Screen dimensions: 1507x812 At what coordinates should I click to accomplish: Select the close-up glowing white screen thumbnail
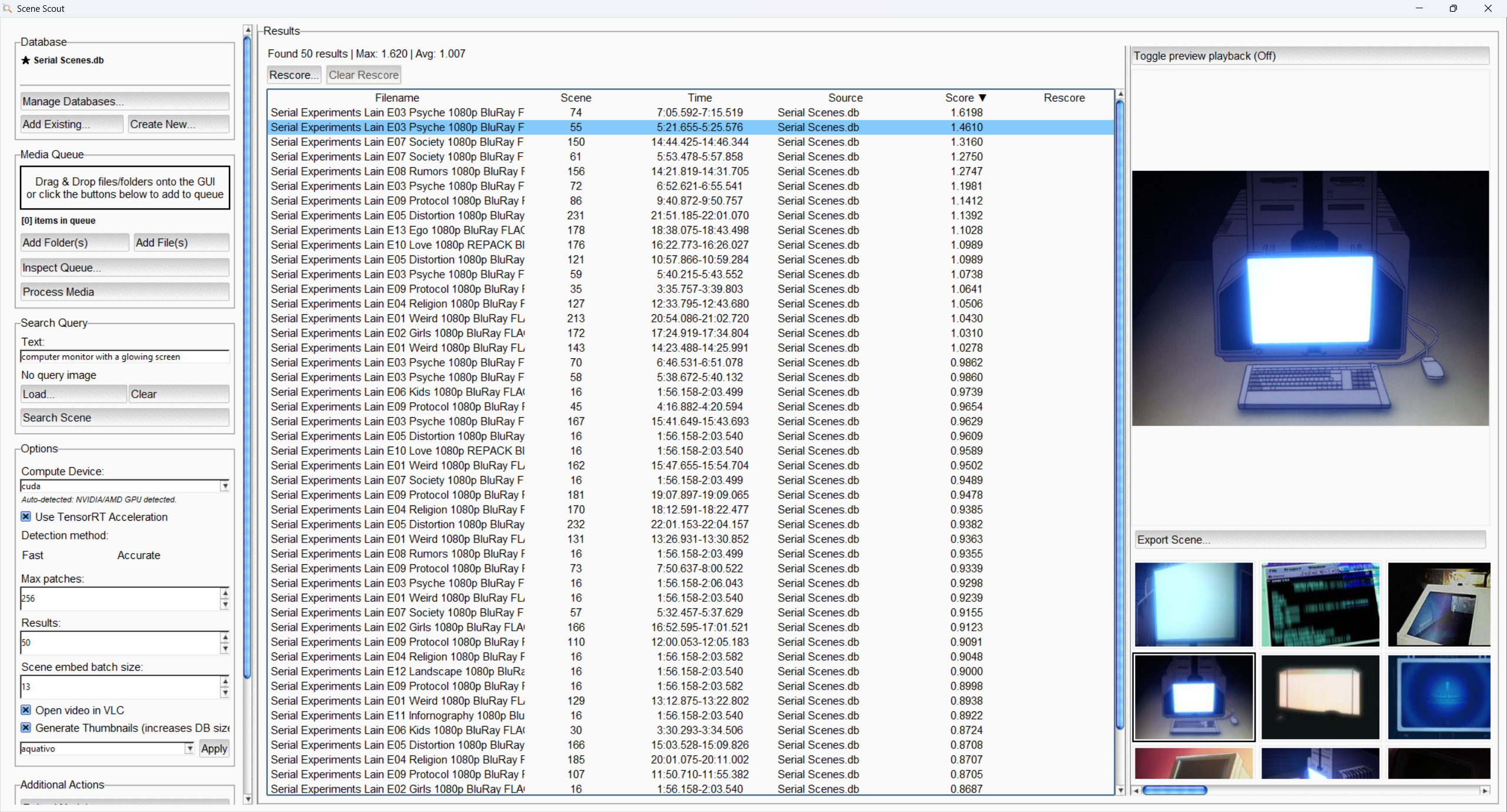pos(1194,604)
